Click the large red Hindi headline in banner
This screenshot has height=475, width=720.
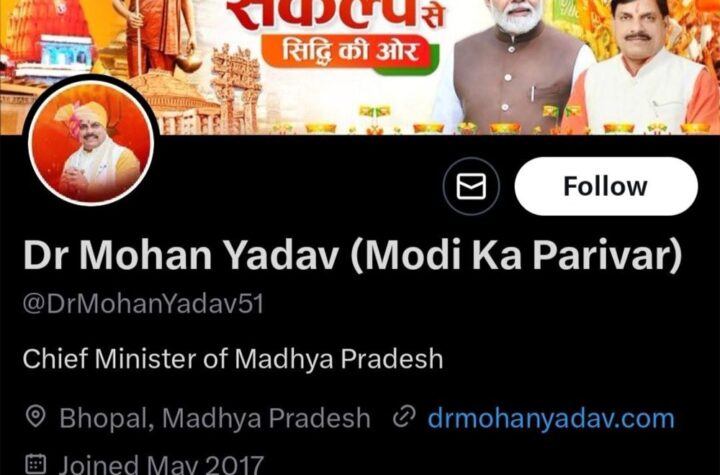pos(335,15)
